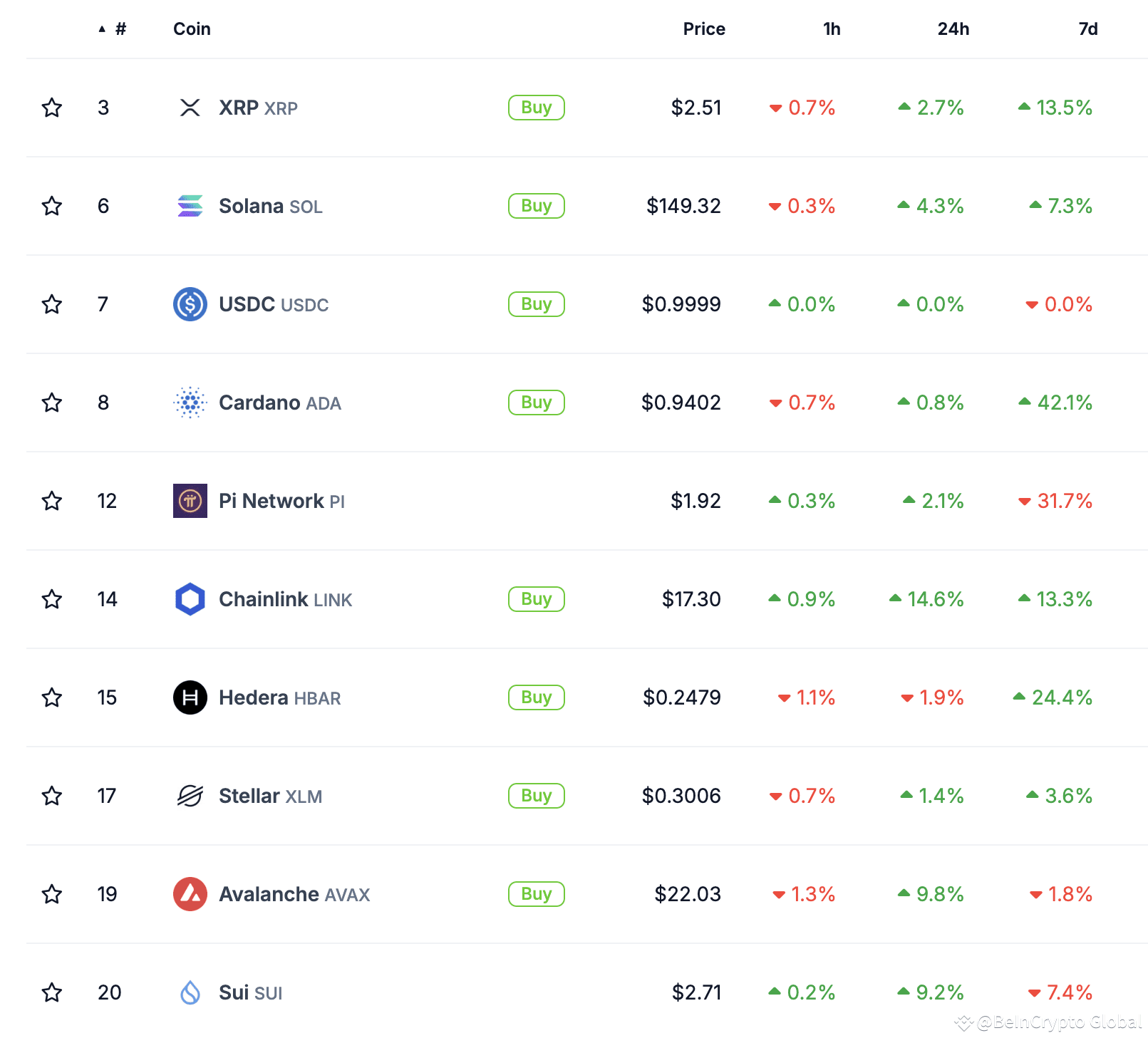Favorite Cardano using its star toggle
The height and width of the screenshot is (1038, 1148).
pyautogui.click(x=51, y=403)
